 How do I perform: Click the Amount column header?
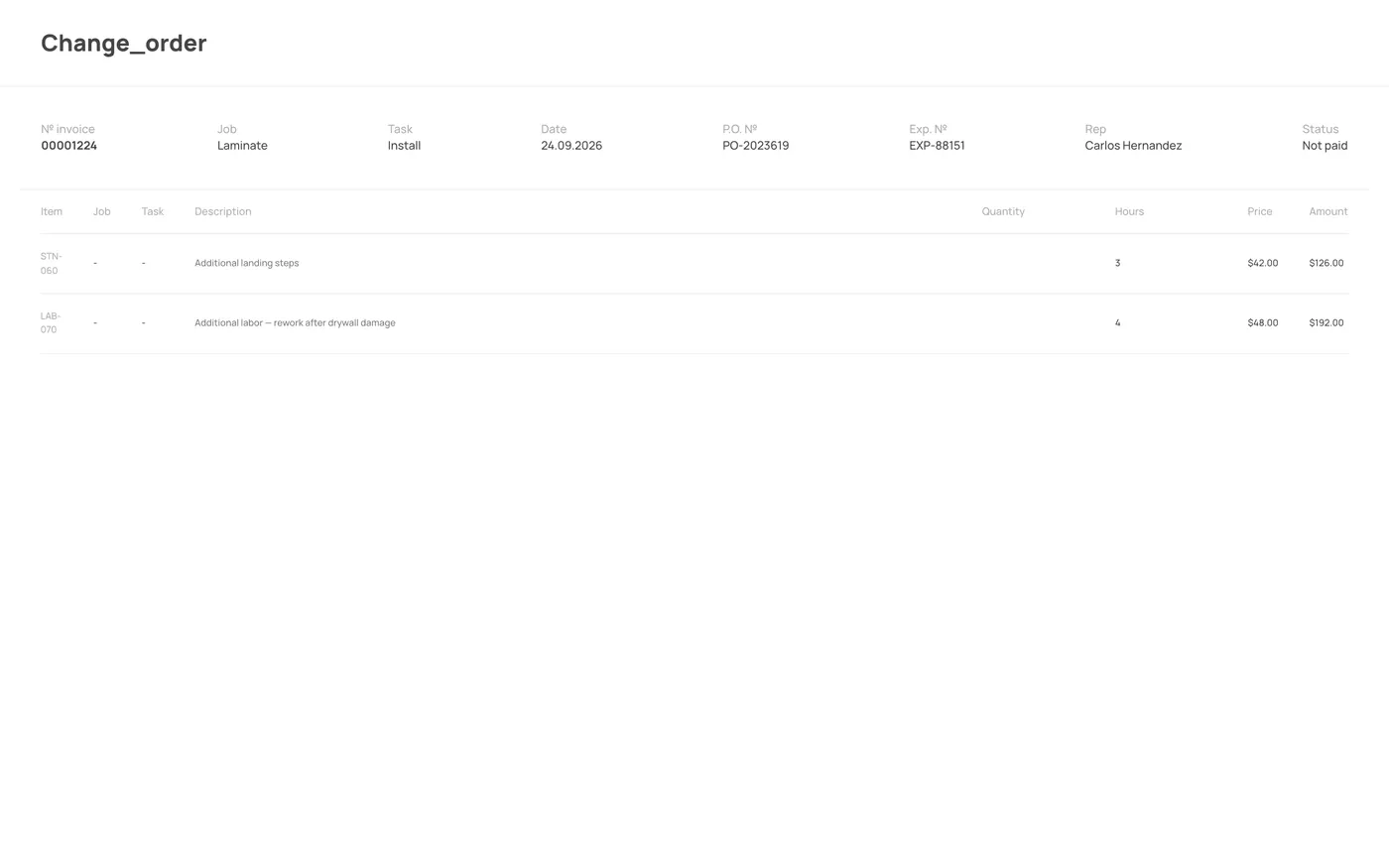1328,211
